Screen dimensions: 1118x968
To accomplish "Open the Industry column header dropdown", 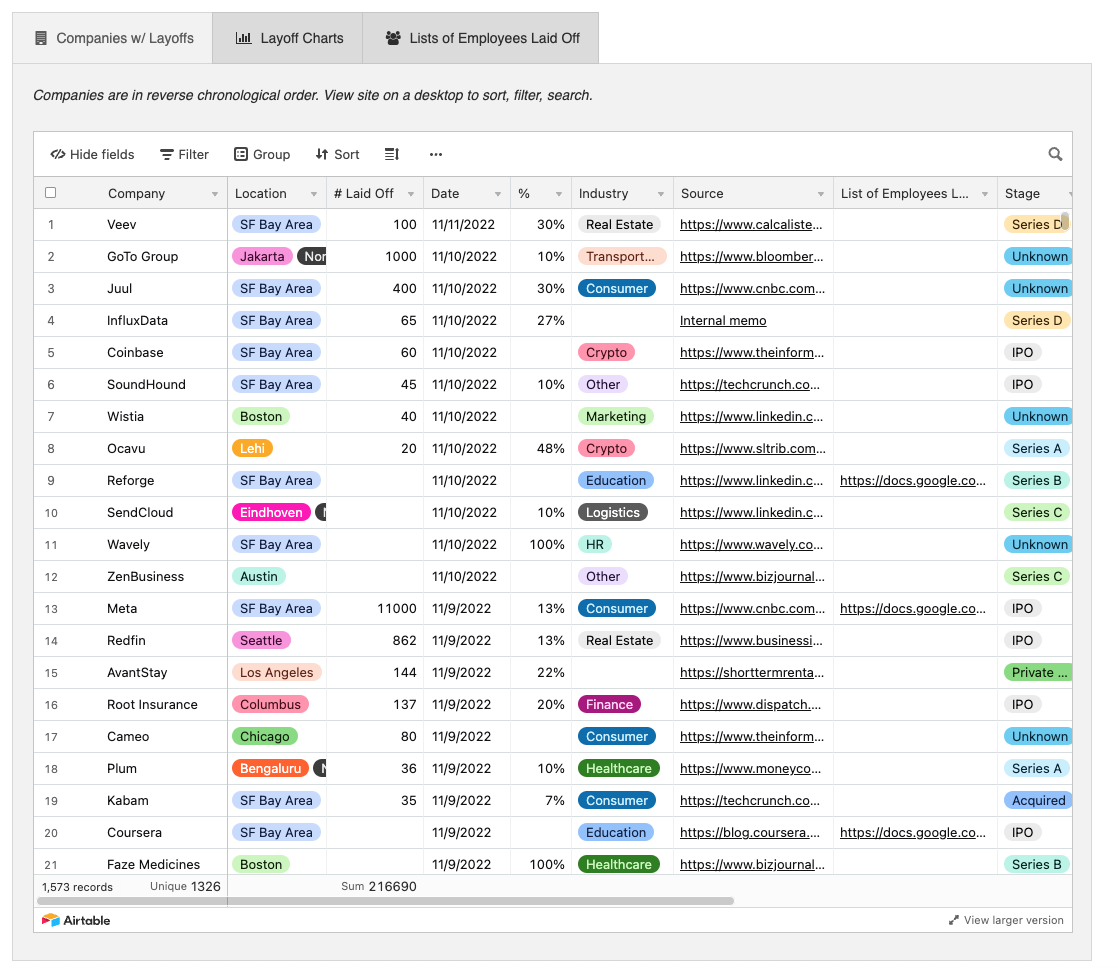I will [x=661, y=194].
